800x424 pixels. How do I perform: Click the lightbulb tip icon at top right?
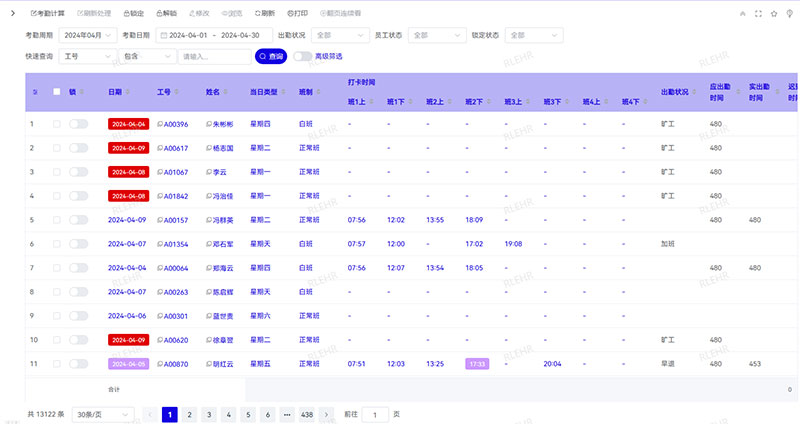(790, 14)
